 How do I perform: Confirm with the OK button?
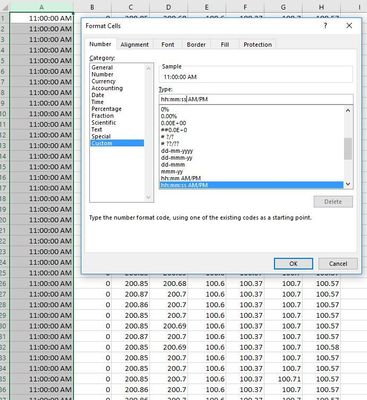pos(293,264)
